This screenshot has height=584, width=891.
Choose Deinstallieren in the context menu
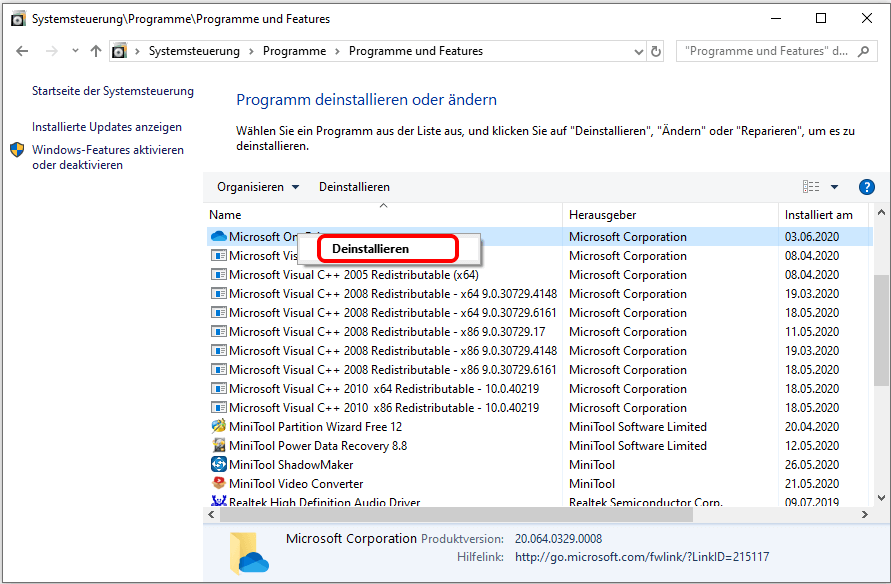click(x=370, y=249)
